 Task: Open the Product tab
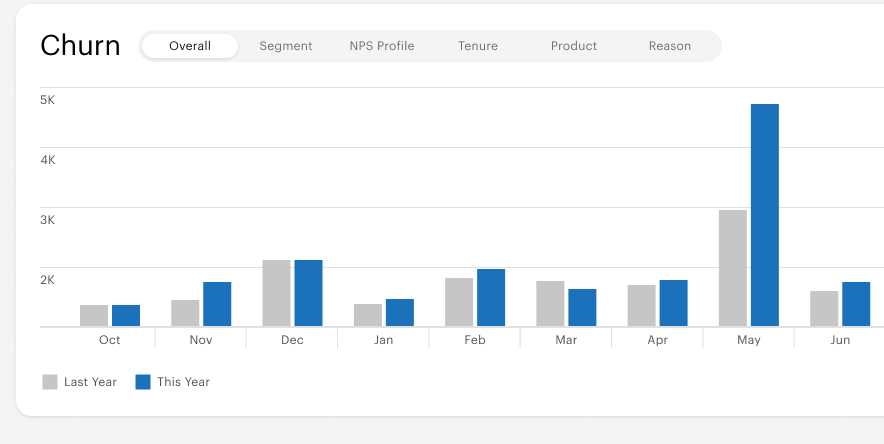pos(573,46)
